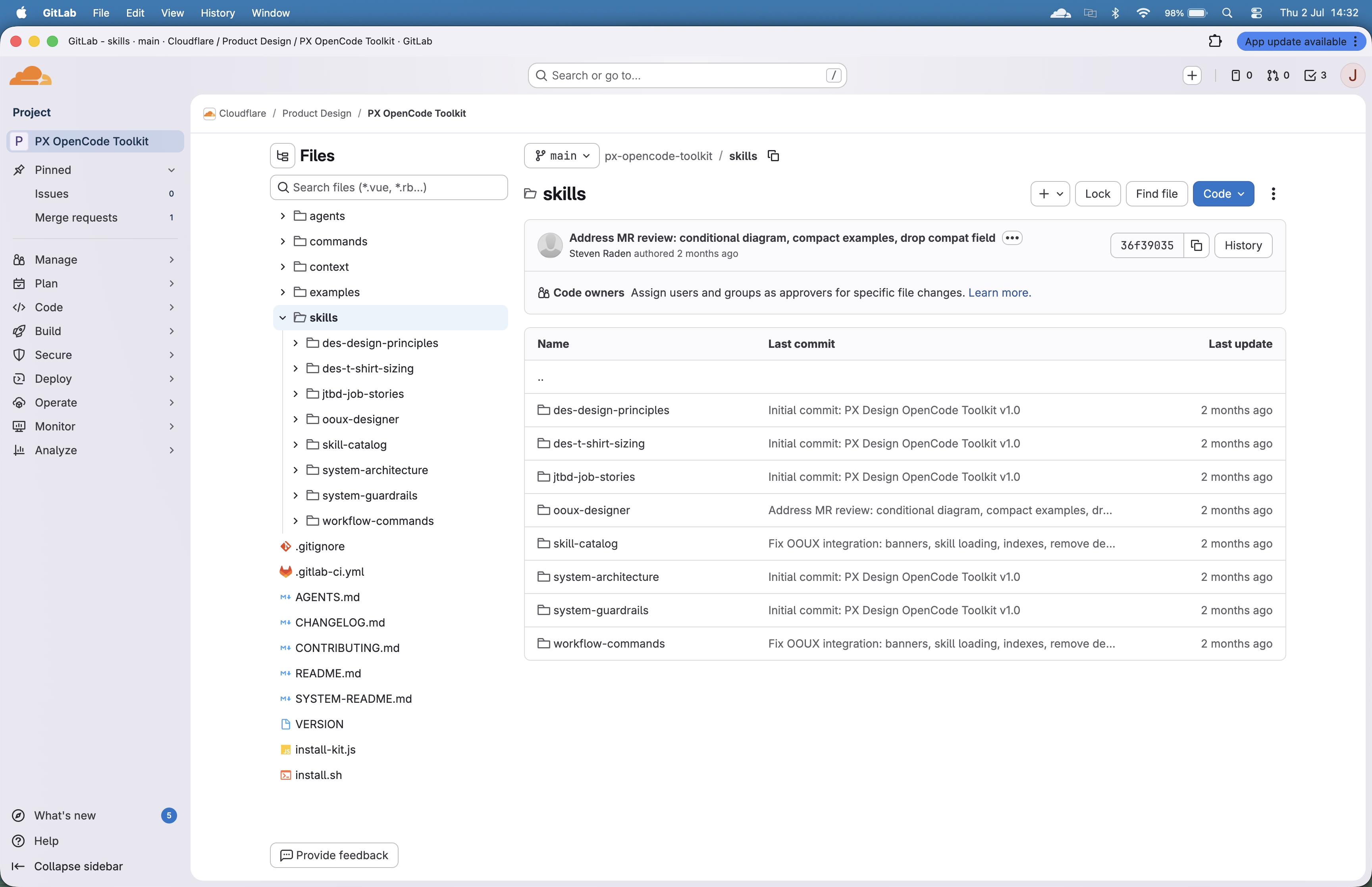Screen dimensions: 1372x887
Task: Open macOS Spotlight search icon
Action: pyautogui.click(x=1227, y=13)
